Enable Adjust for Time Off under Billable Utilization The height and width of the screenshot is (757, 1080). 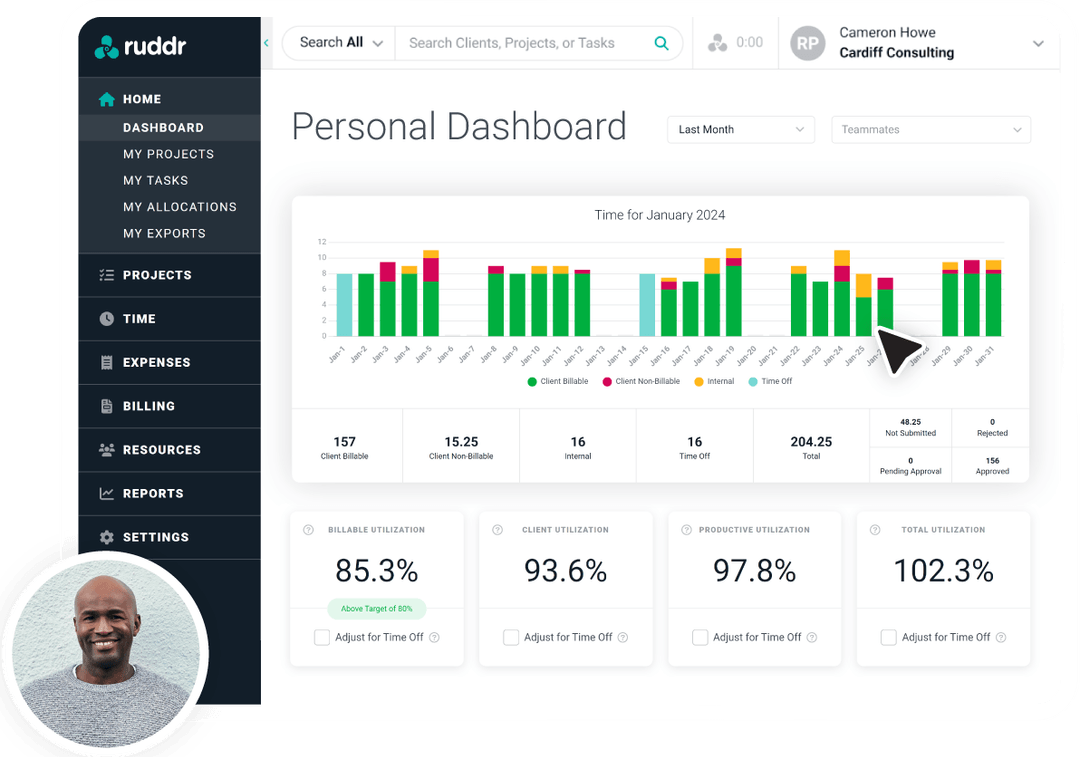[x=322, y=637]
